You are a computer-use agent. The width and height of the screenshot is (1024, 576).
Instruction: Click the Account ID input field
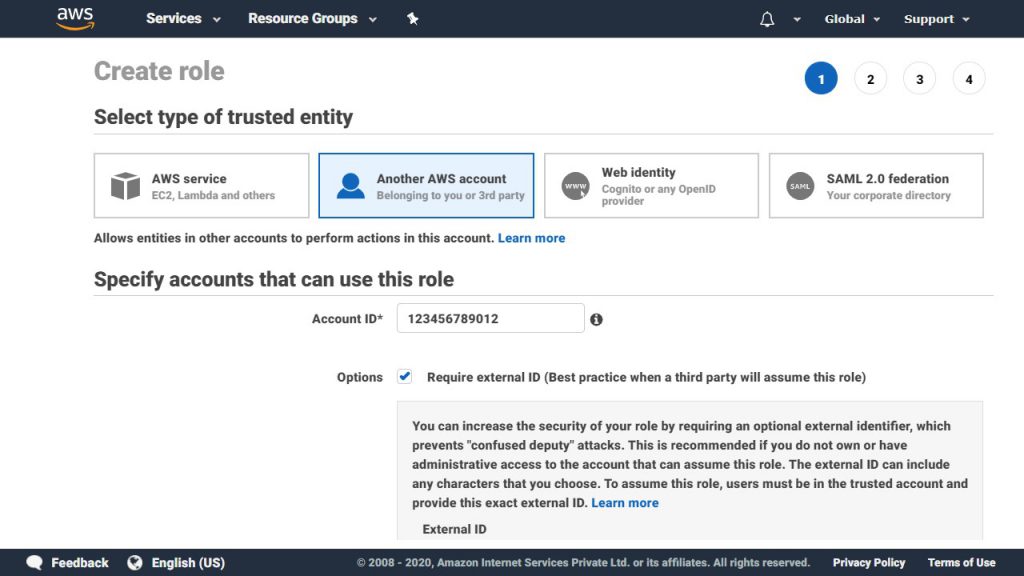(x=490, y=318)
